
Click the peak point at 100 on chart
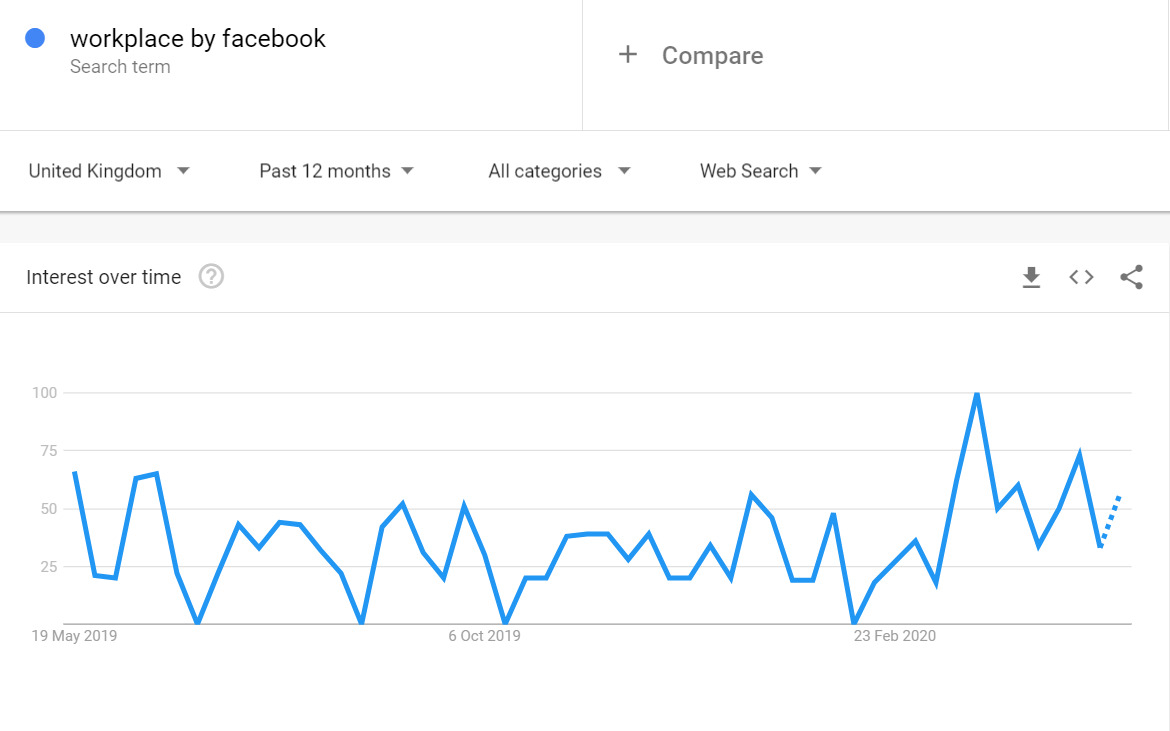coord(977,394)
